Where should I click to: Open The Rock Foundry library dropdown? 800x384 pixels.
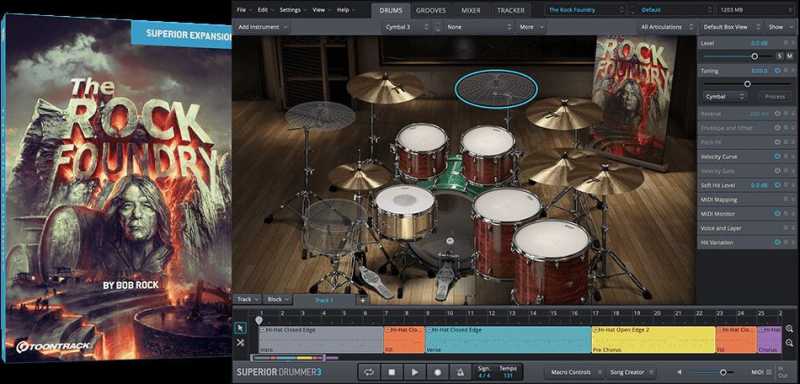586,10
